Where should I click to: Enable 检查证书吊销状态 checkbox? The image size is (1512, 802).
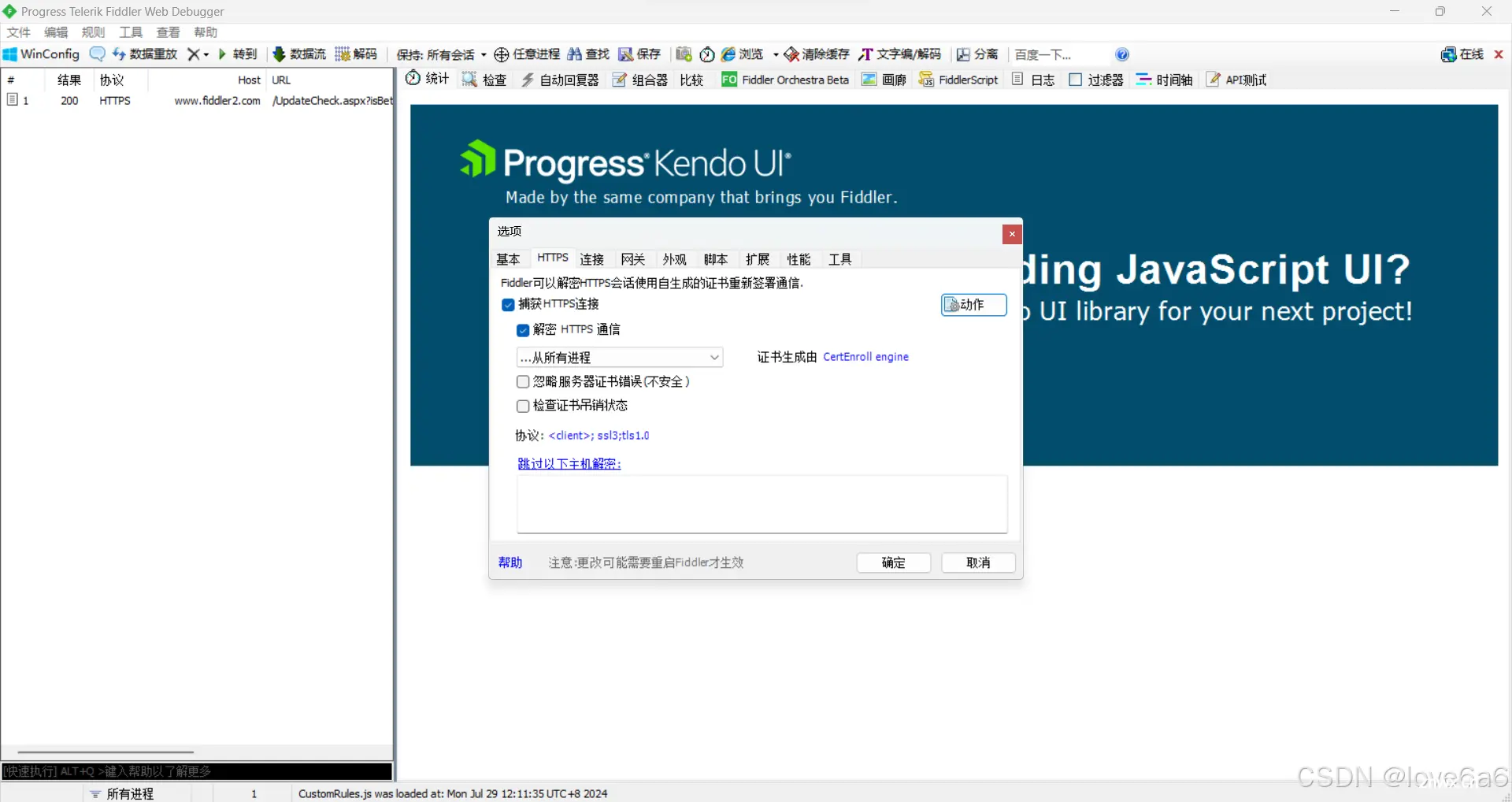click(523, 406)
